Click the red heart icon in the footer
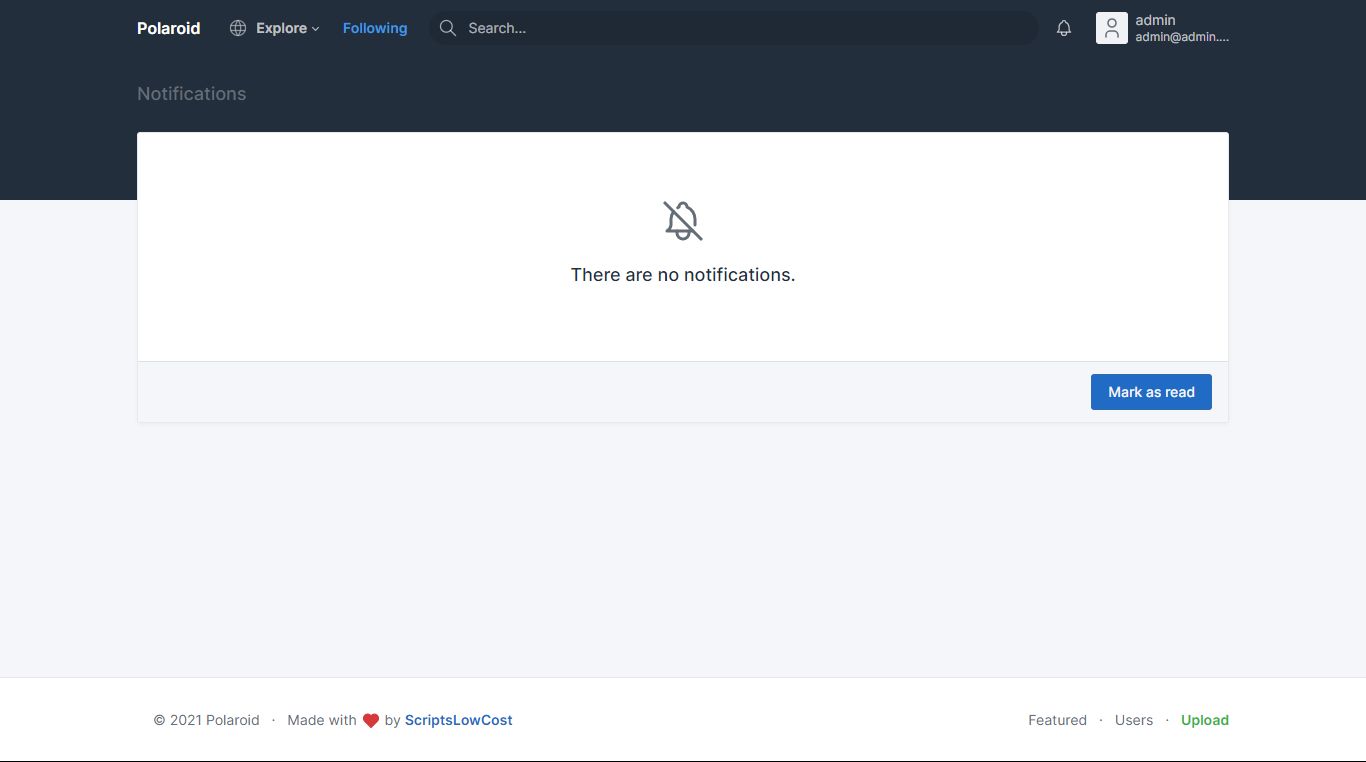 [370, 721]
